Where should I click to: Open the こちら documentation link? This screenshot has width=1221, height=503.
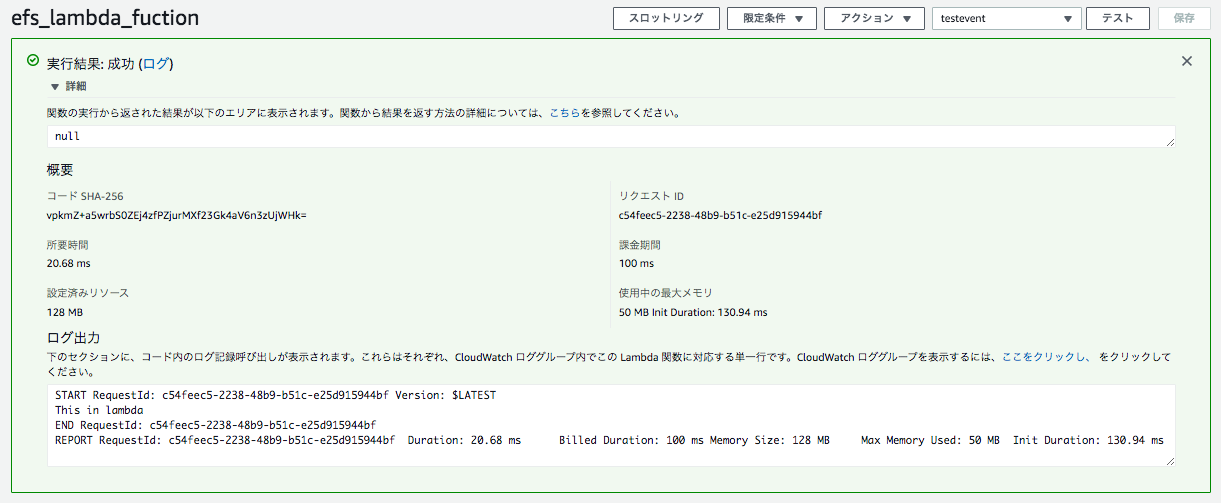(564, 113)
